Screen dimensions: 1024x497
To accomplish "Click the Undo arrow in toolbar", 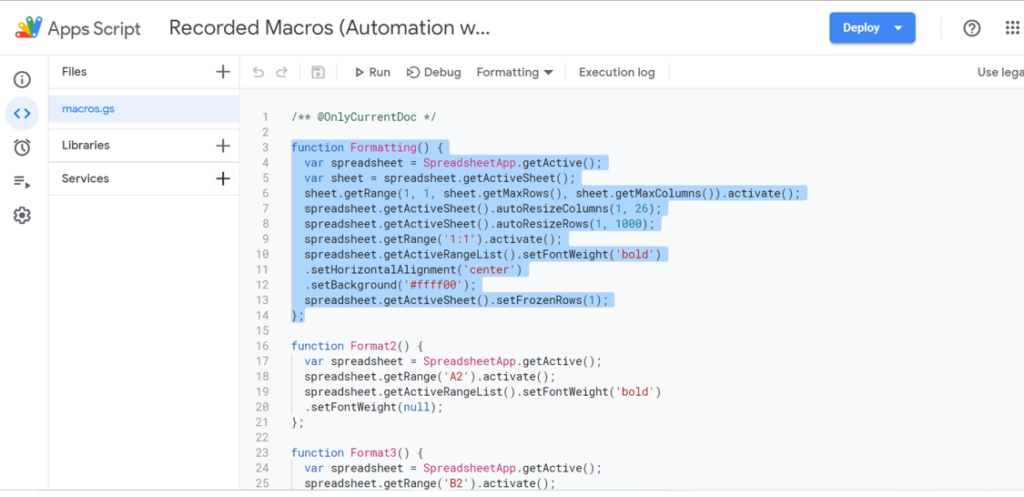I will [x=258, y=72].
